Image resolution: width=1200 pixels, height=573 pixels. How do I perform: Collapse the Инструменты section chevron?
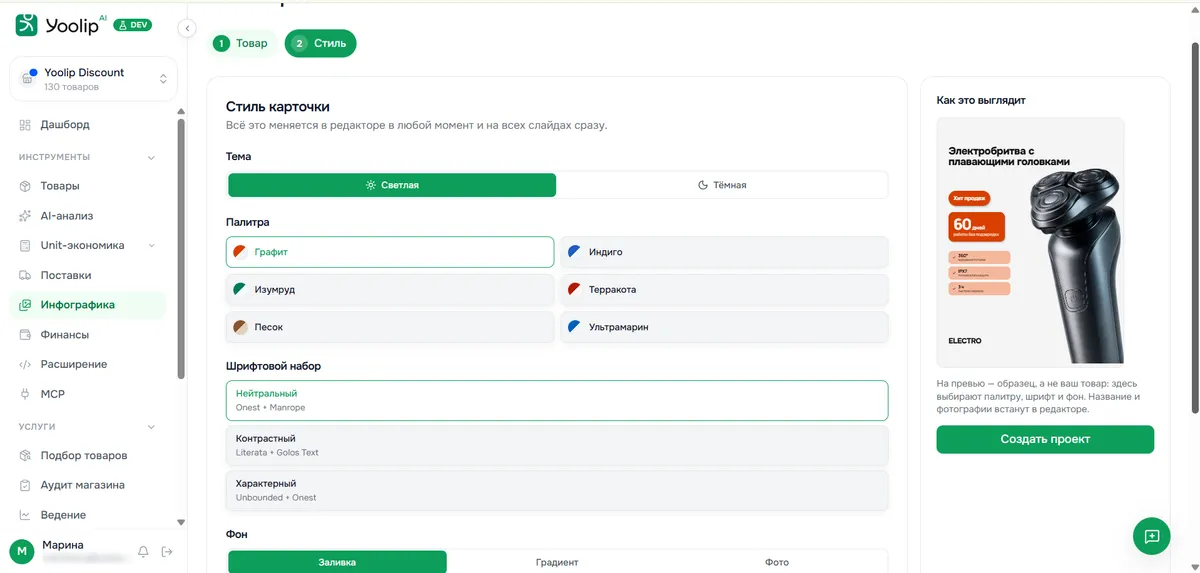tap(152, 157)
